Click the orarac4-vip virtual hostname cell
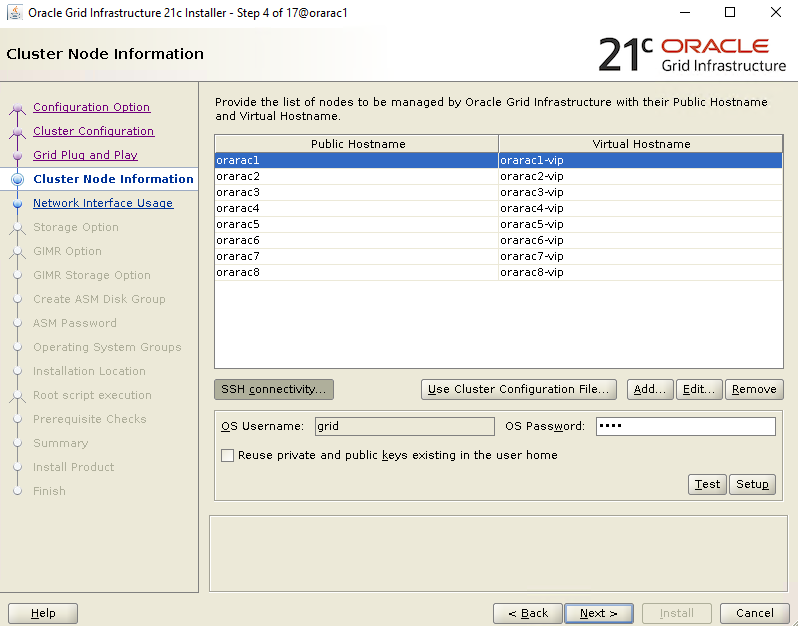The image size is (798, 626). coord(640,208)
